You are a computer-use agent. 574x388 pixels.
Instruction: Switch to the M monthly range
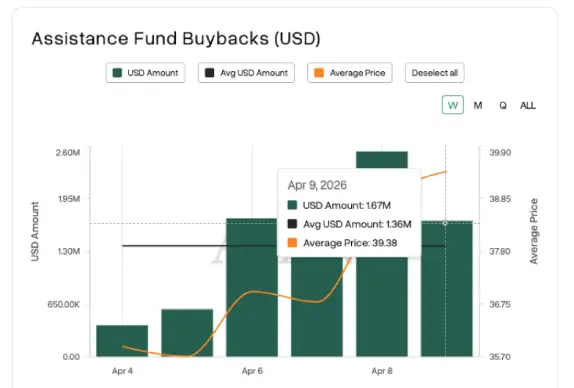[x=478, y=105]
